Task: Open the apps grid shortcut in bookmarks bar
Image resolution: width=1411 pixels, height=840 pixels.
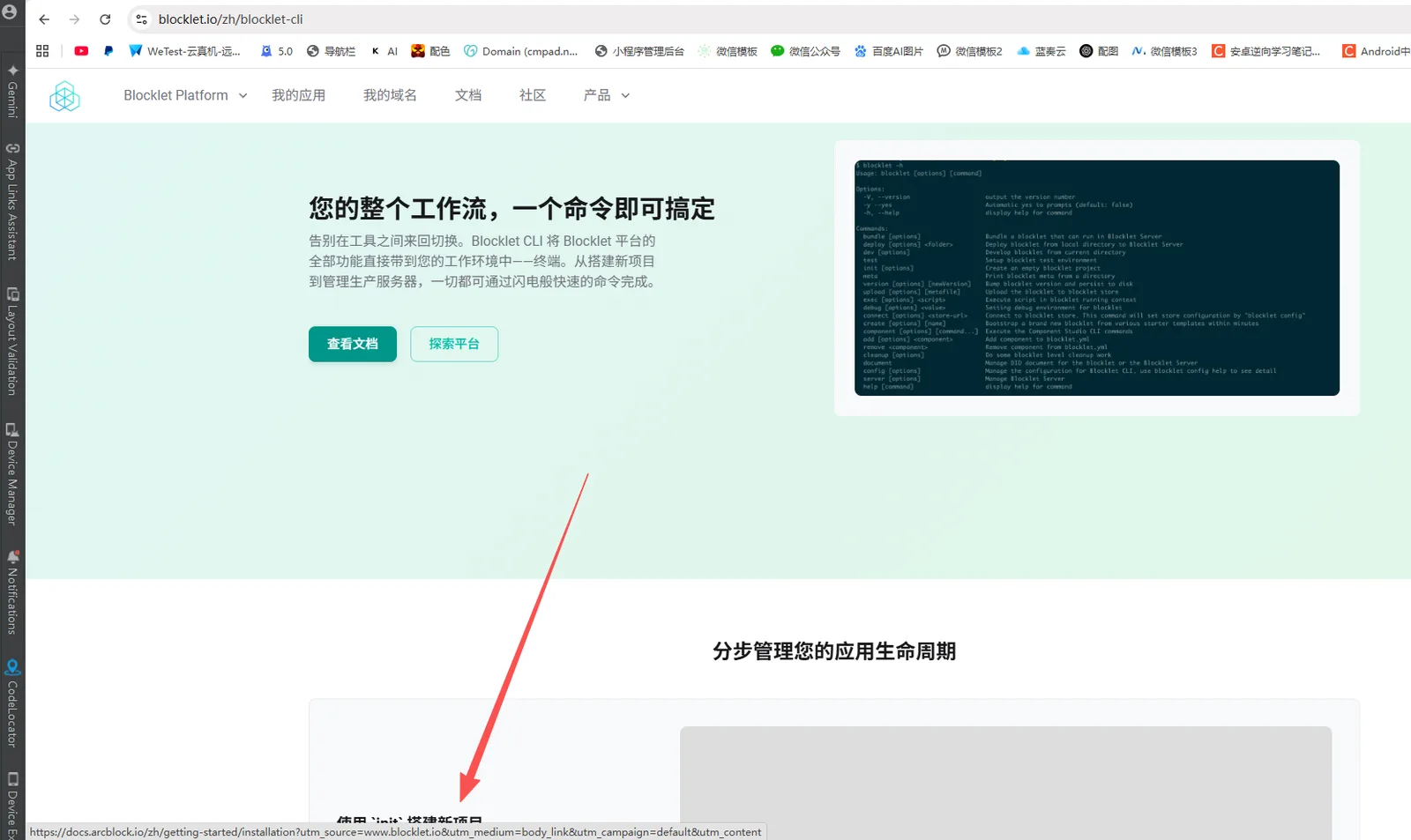Action: [x=42, y=51]
